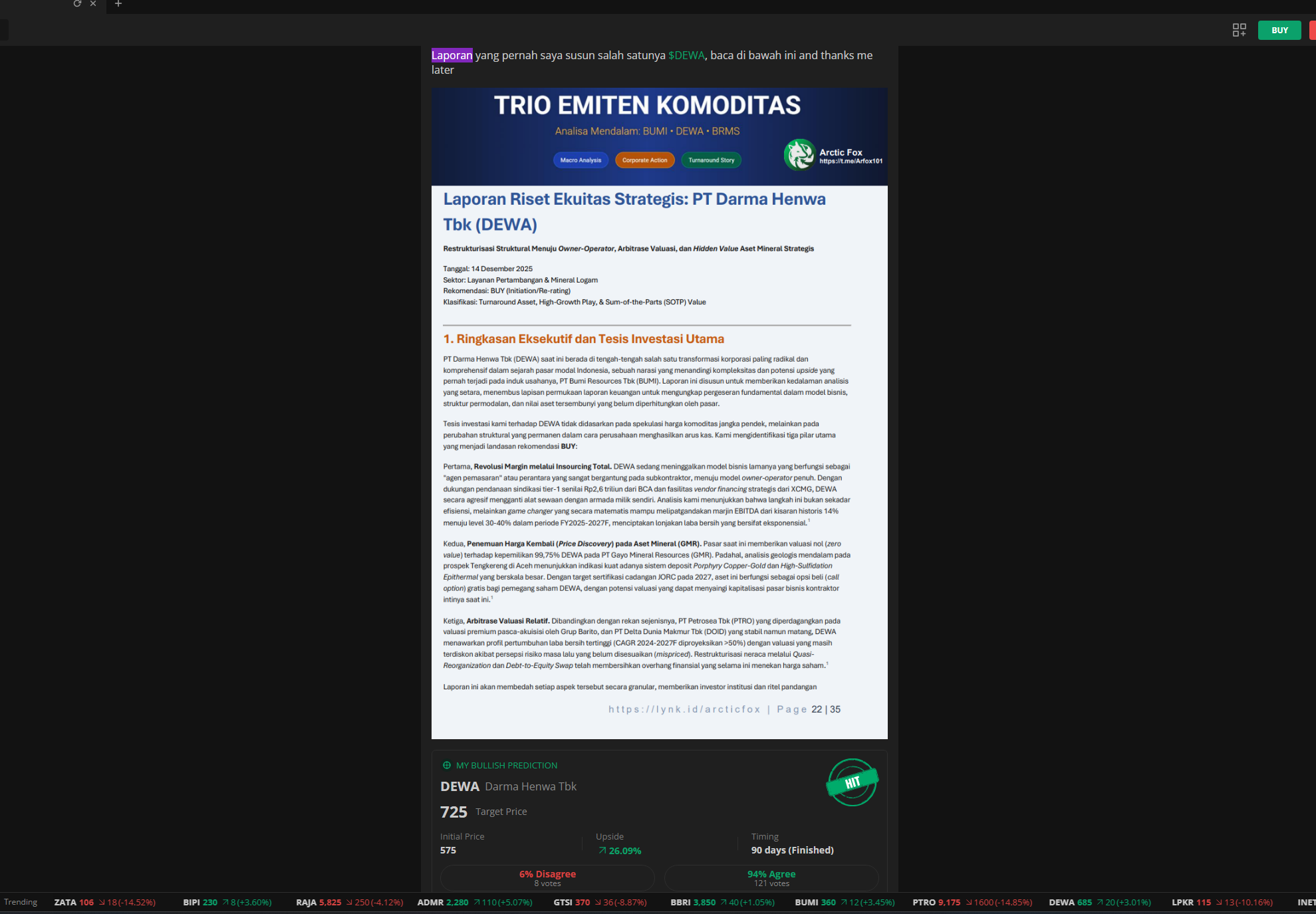Click the highlighted Laporan word
Screen dimensions: 1316x914
[452, 55]
